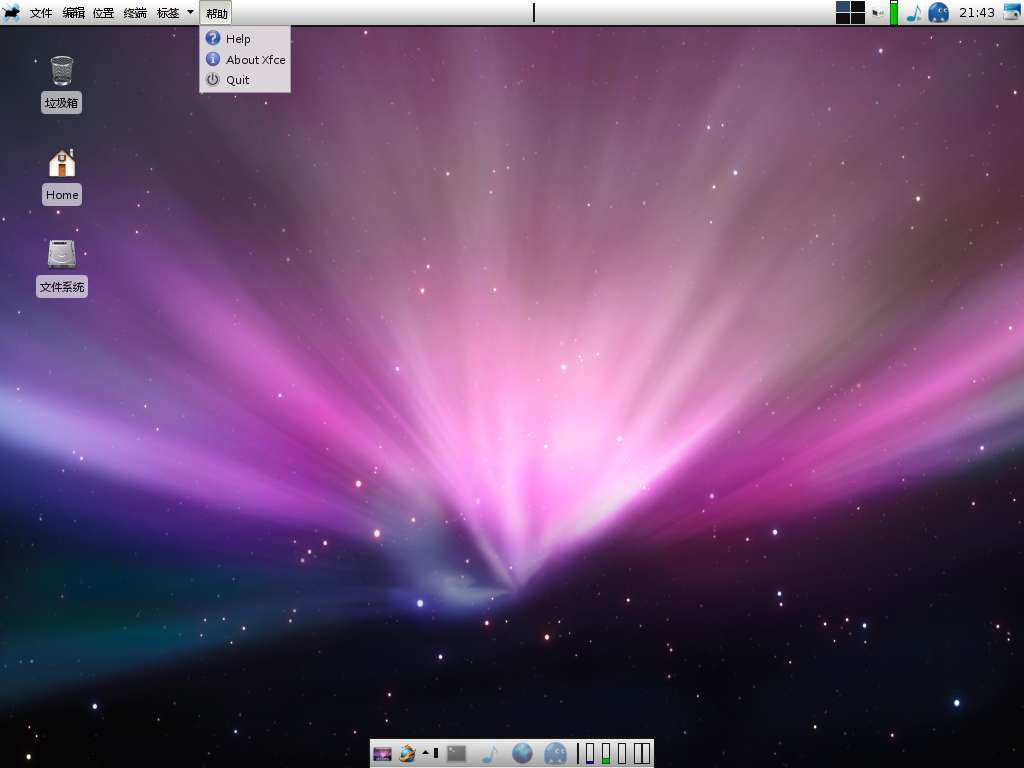Select the 文件系统 drive desktop icon
Image resolution: width=1024 pixels, height=768 pixels.
(x=62, y=268)
